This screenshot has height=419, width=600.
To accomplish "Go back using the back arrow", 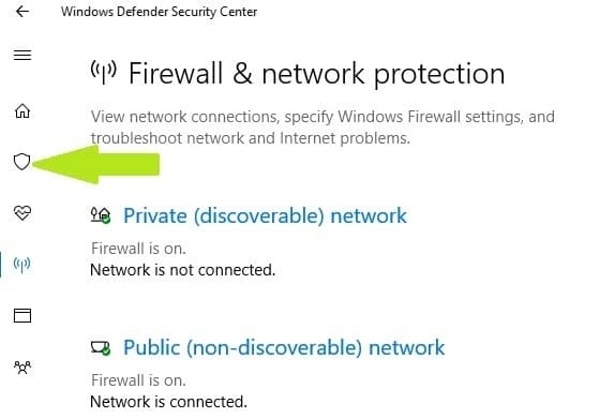I will pyautogui.click(x=22, y=12).
